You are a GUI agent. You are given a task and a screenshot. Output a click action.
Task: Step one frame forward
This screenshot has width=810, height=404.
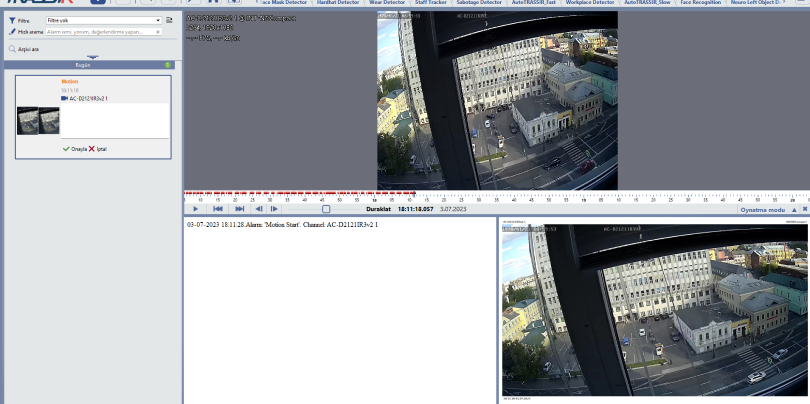pyautogui.click(x=274, y=209)
